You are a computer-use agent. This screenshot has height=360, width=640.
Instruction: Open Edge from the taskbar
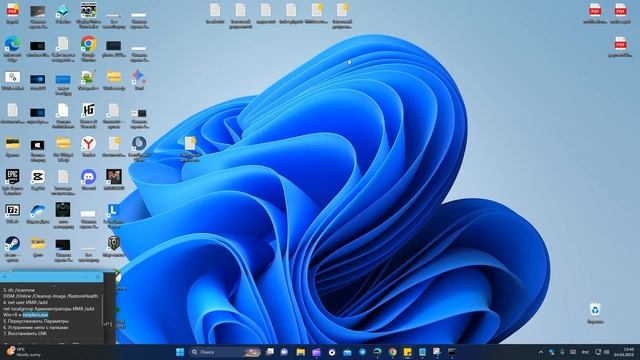click(377, 352)
